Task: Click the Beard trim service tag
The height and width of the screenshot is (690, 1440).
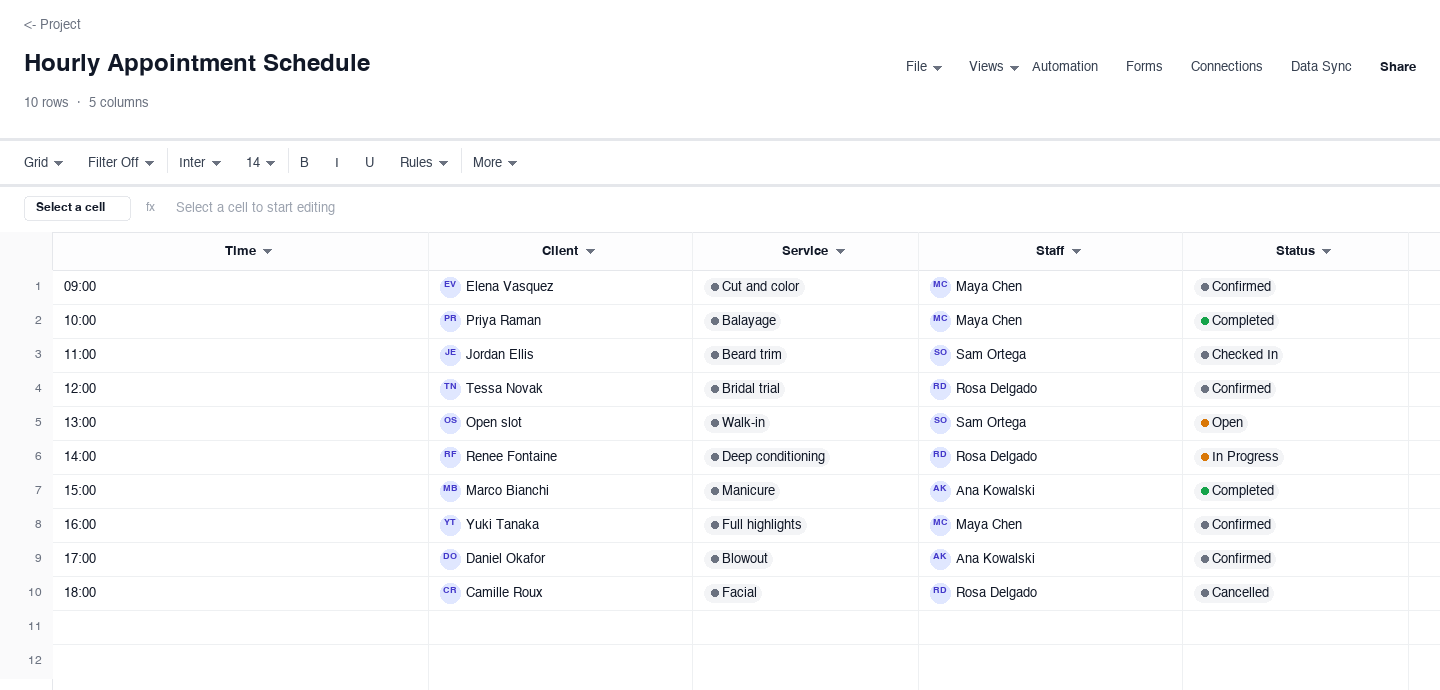Action: (745, 355)
